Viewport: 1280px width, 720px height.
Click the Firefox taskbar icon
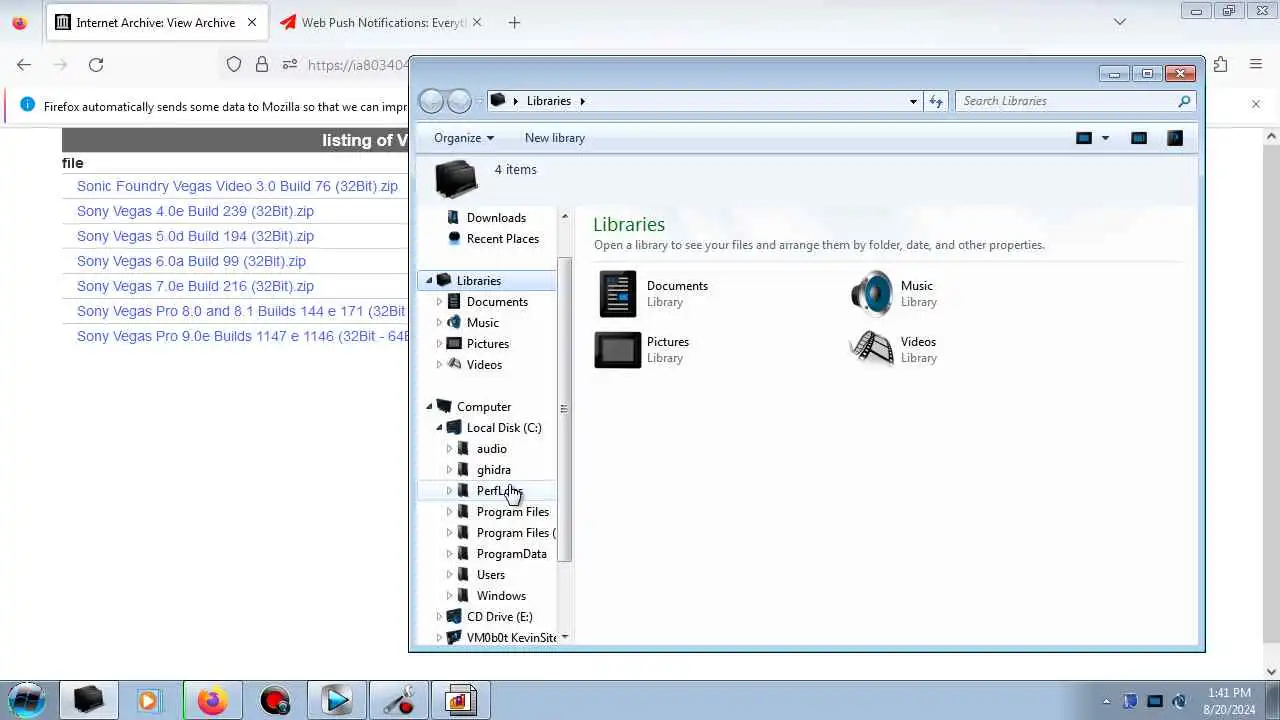coord(212,701)
